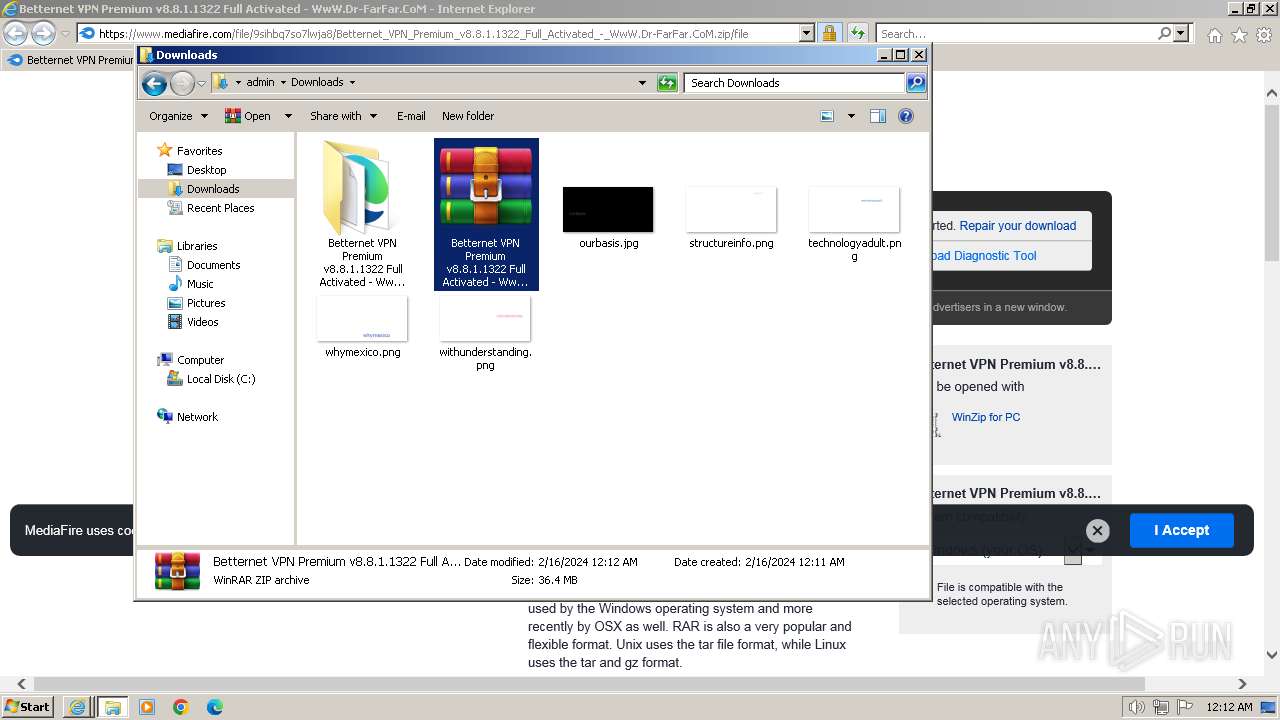Image resolution: width=1280 pixels, height=720 pixels.
Task: Select the whymexico.png file
Action: click(x=362, y=327)
